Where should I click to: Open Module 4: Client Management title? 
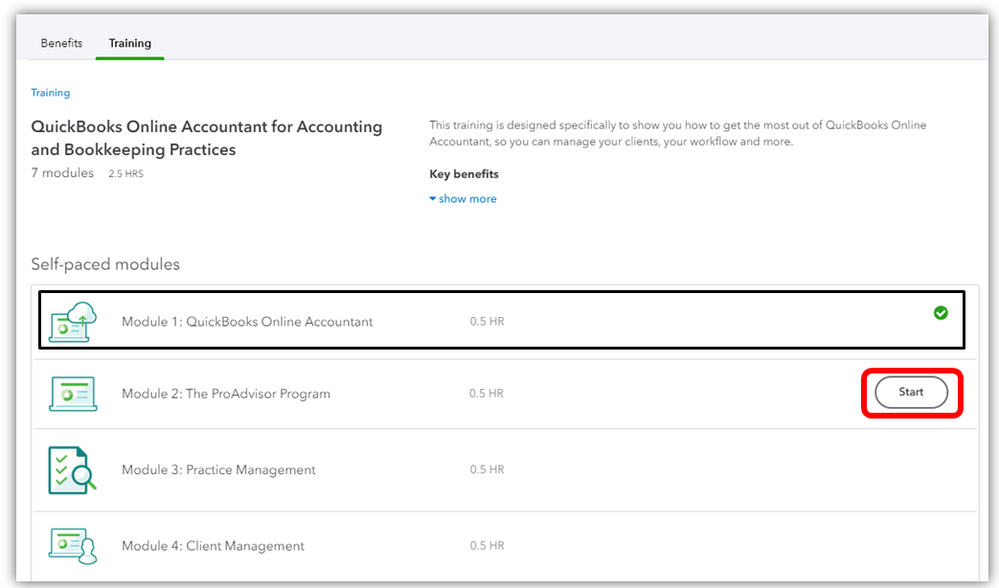point(213,546)
